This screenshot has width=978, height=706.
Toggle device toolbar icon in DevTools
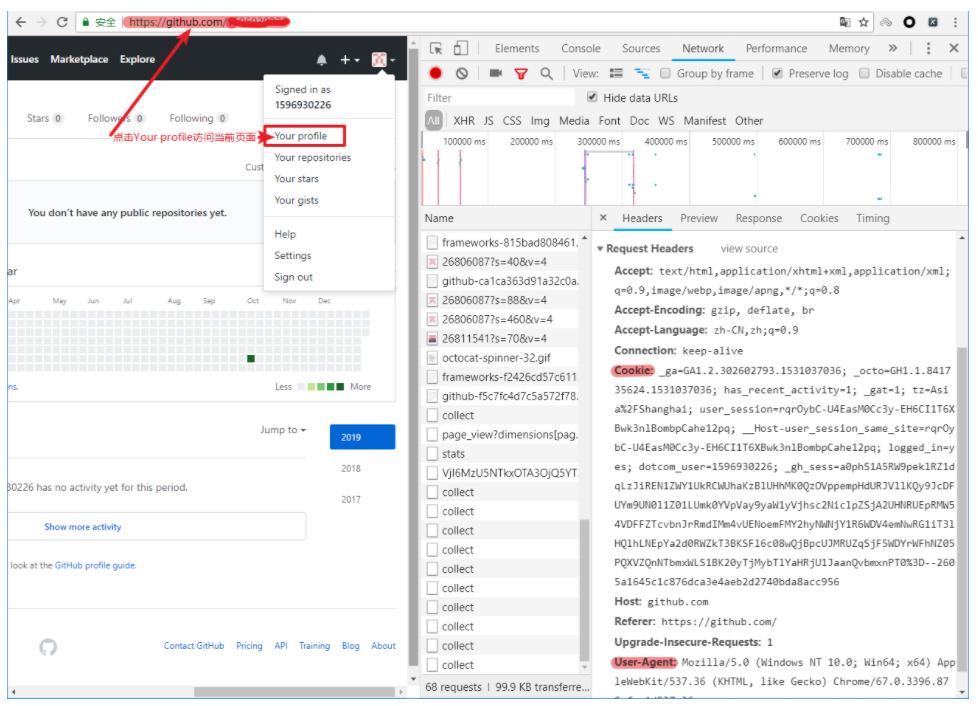tap(460, 49)
